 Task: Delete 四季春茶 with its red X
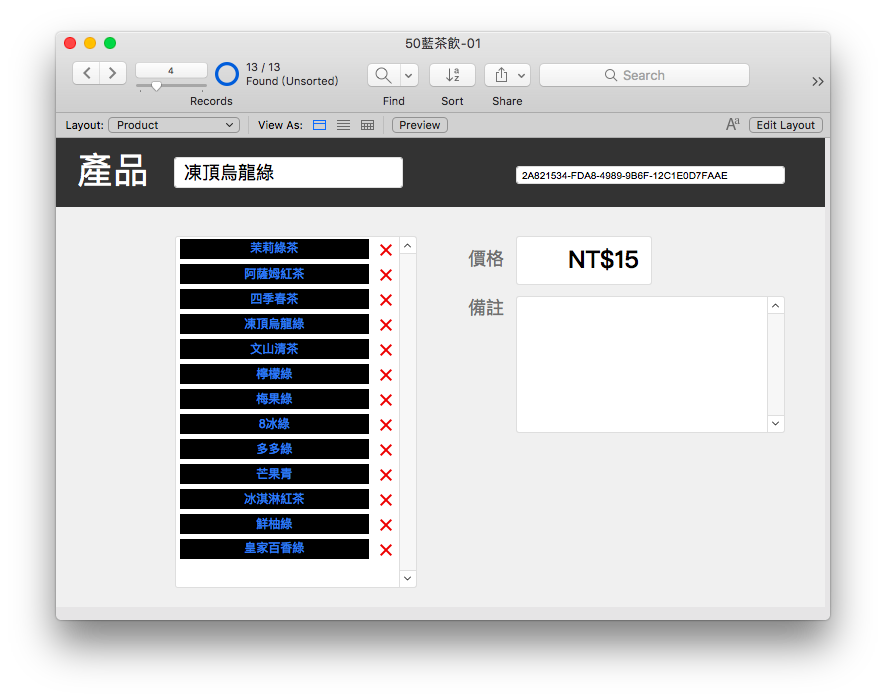(386, 300)
